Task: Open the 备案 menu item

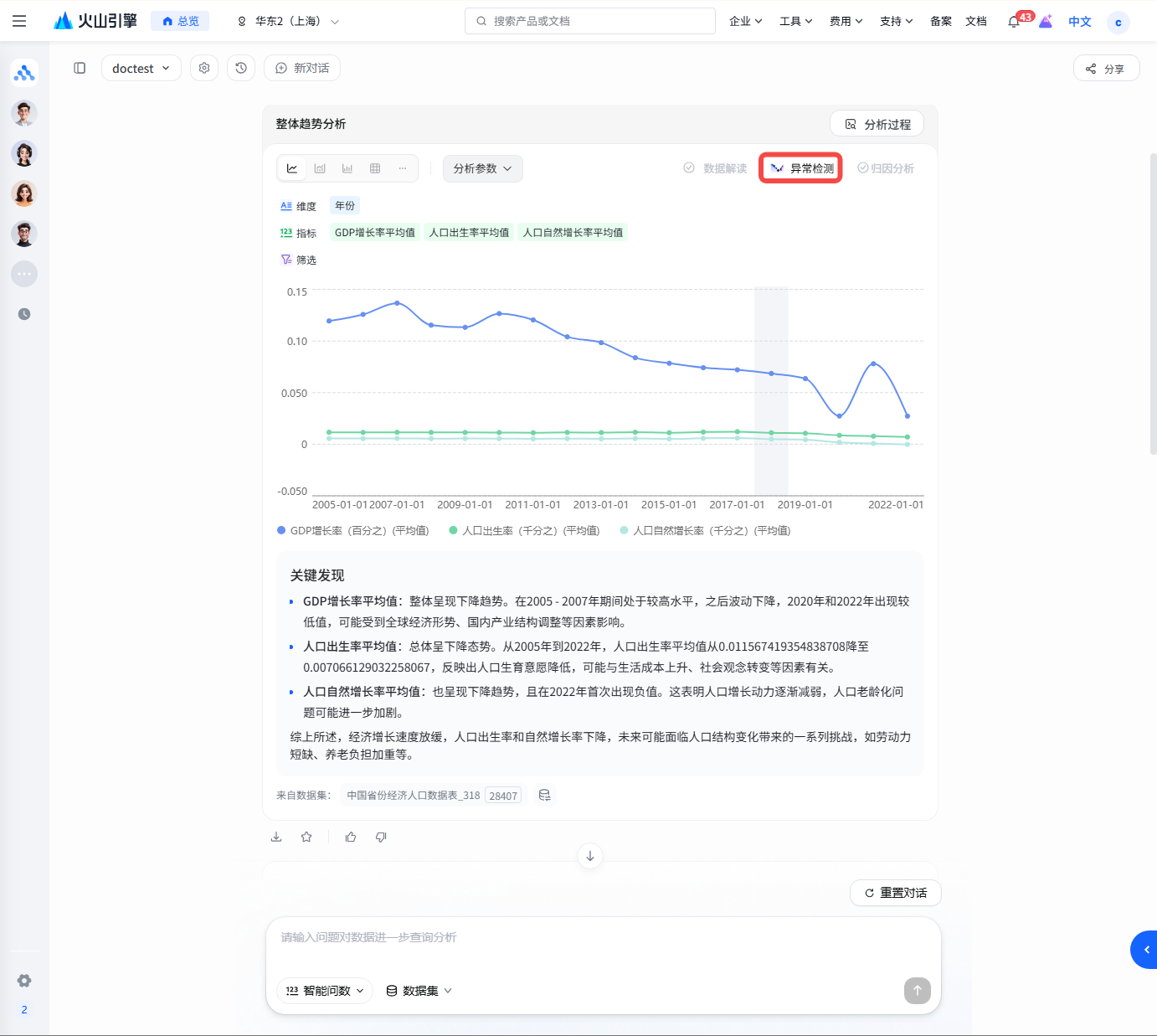Action: click(x=941, y=21)
